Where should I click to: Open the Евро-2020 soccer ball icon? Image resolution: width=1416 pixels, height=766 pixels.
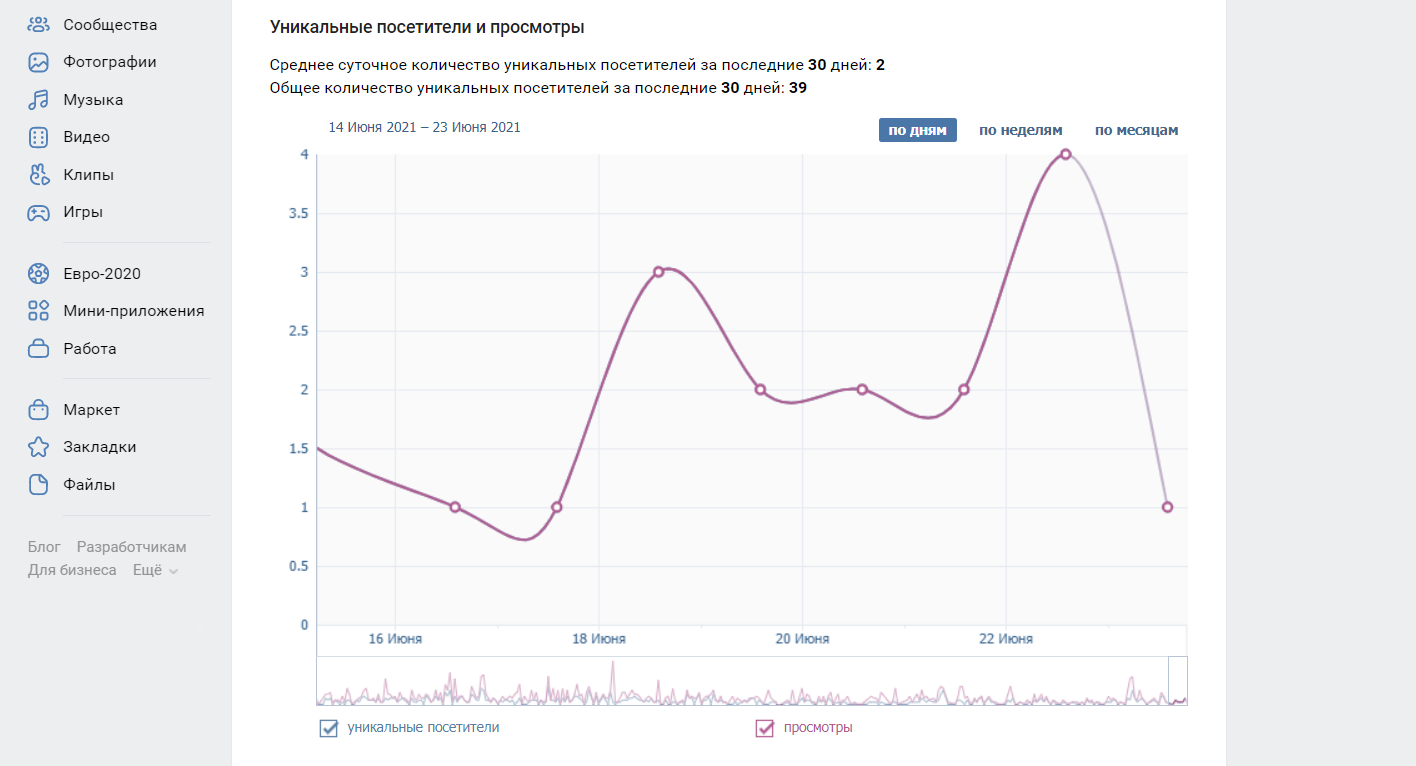[38, 273]
